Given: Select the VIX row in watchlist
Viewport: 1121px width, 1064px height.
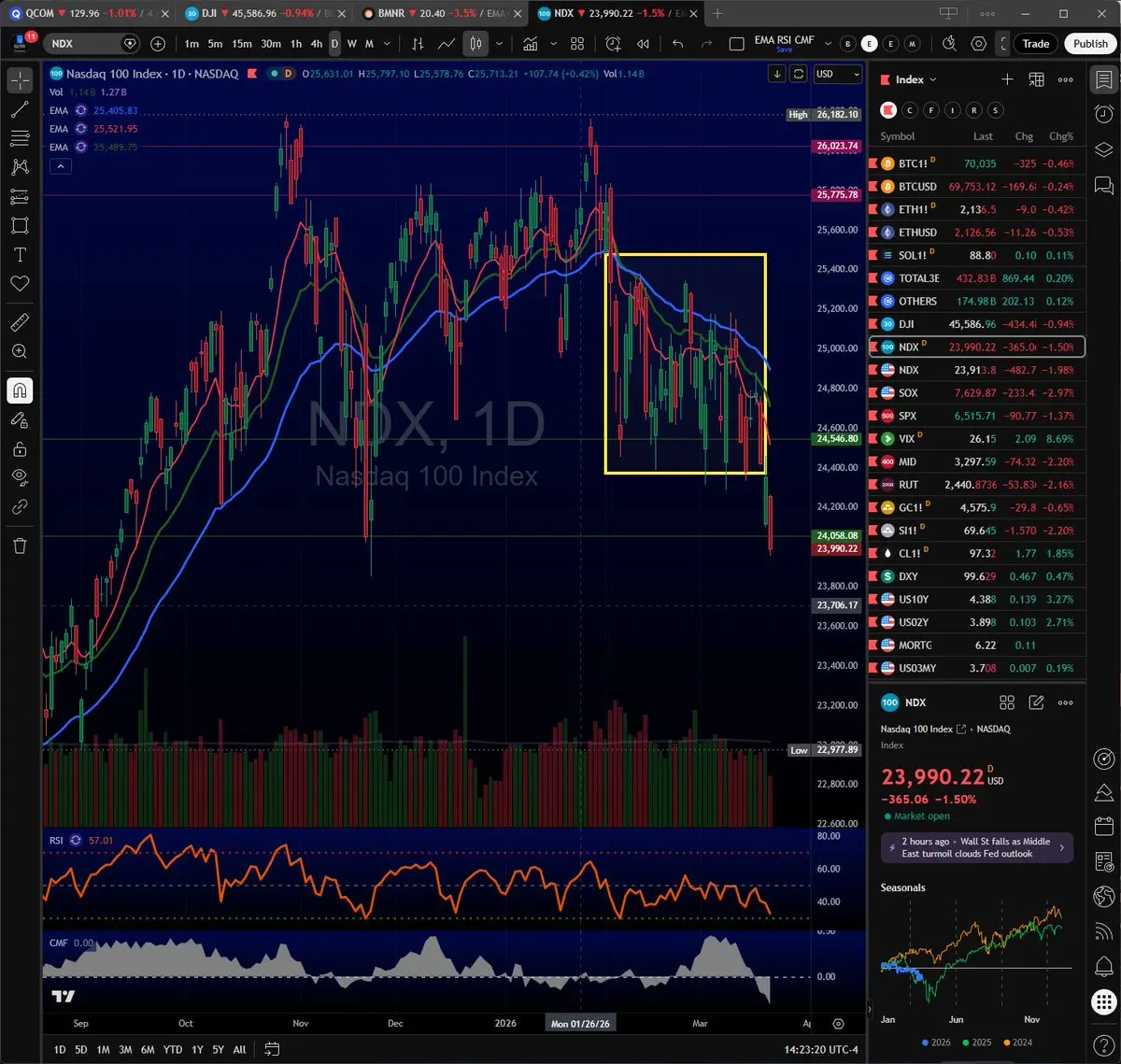Looking at the screenshot, I should pos(977,438).
